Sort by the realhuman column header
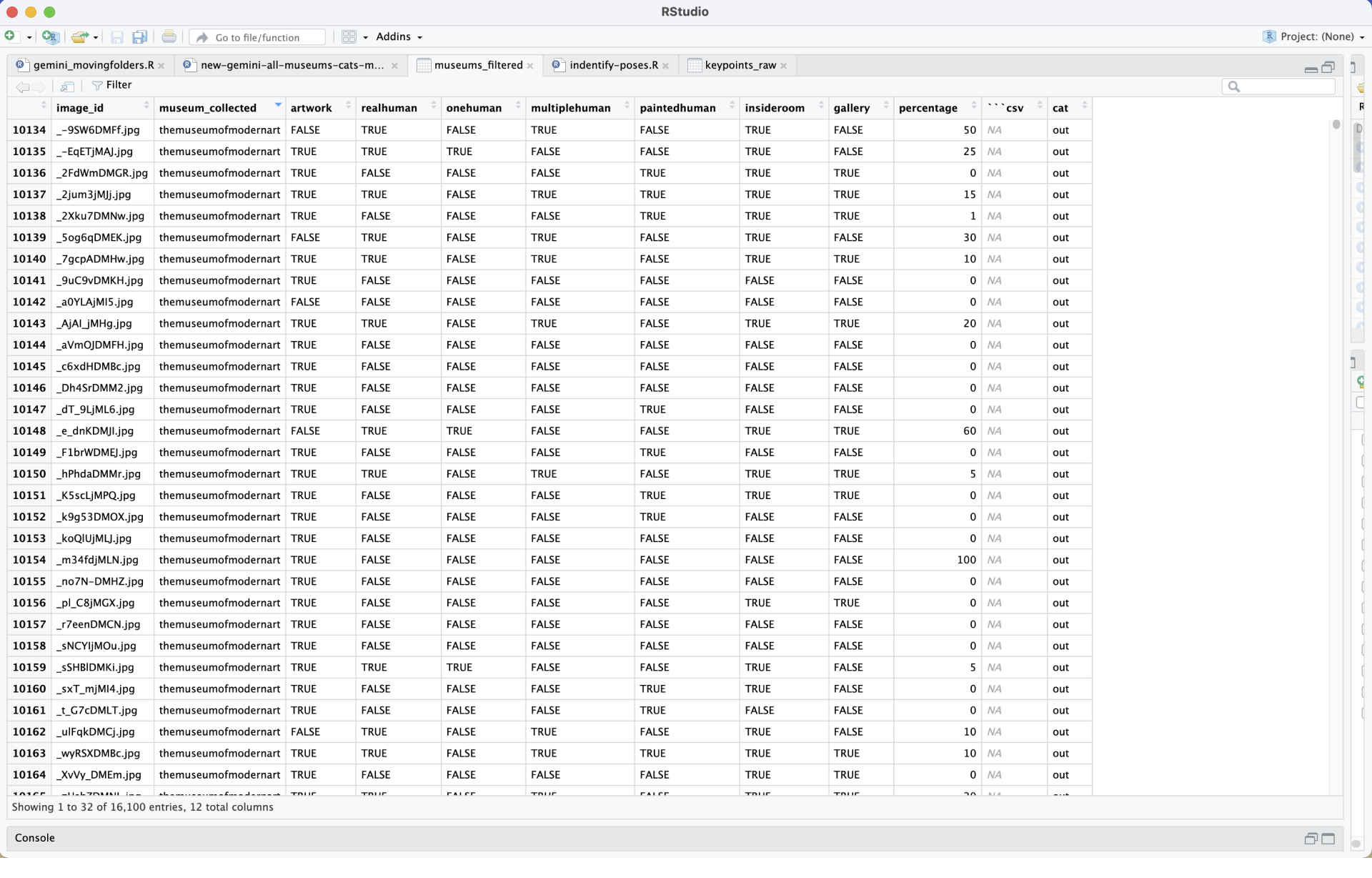The height and width of the screenshot is (878, 1372). pos(398,108)
